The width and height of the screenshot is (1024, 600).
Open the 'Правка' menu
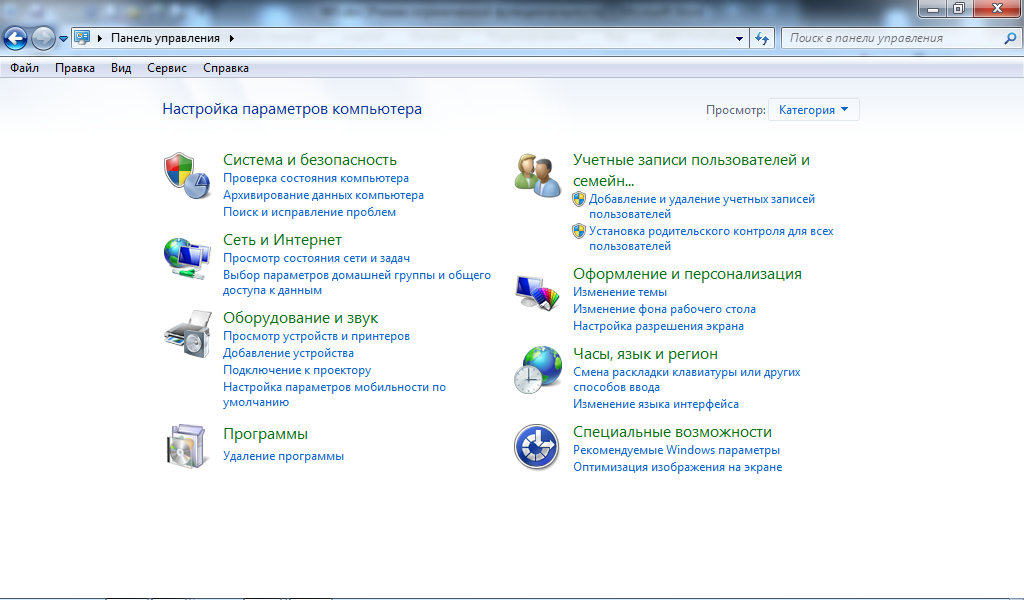pos(74,68)
